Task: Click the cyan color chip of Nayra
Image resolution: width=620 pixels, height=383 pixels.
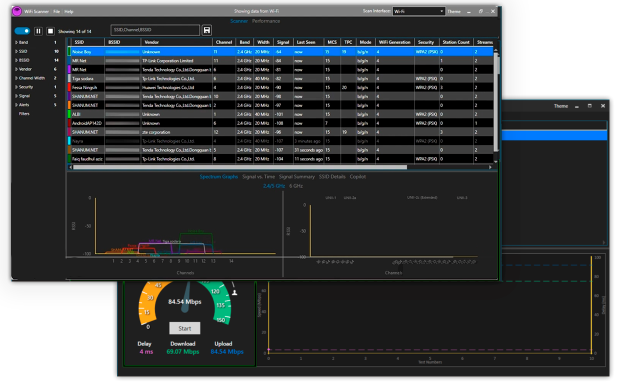Action: (69, 141)
